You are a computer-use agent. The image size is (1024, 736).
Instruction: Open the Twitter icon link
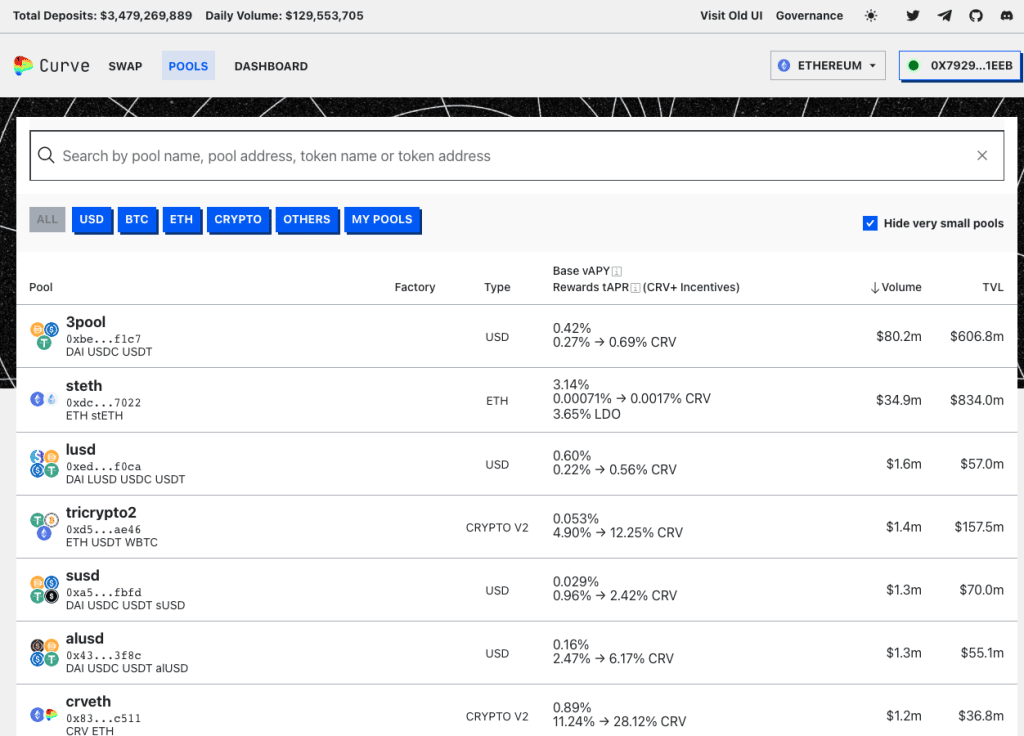[913, 16]
